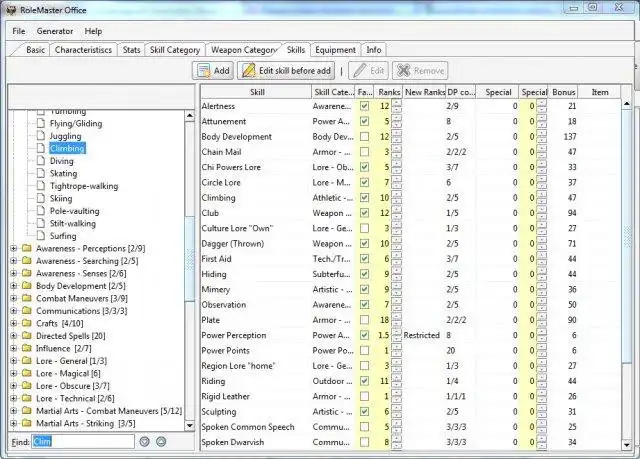Toggle favorite checkbox for Culture Lore "Own"

click(364, 228)
